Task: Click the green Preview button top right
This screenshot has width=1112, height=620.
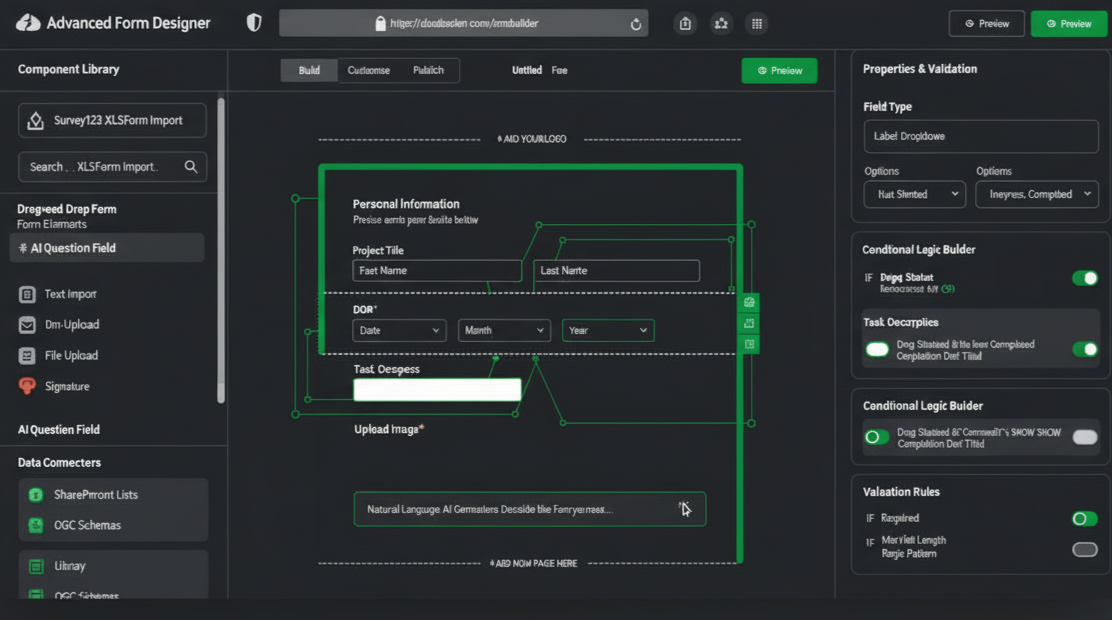Action: [1068, 23]
